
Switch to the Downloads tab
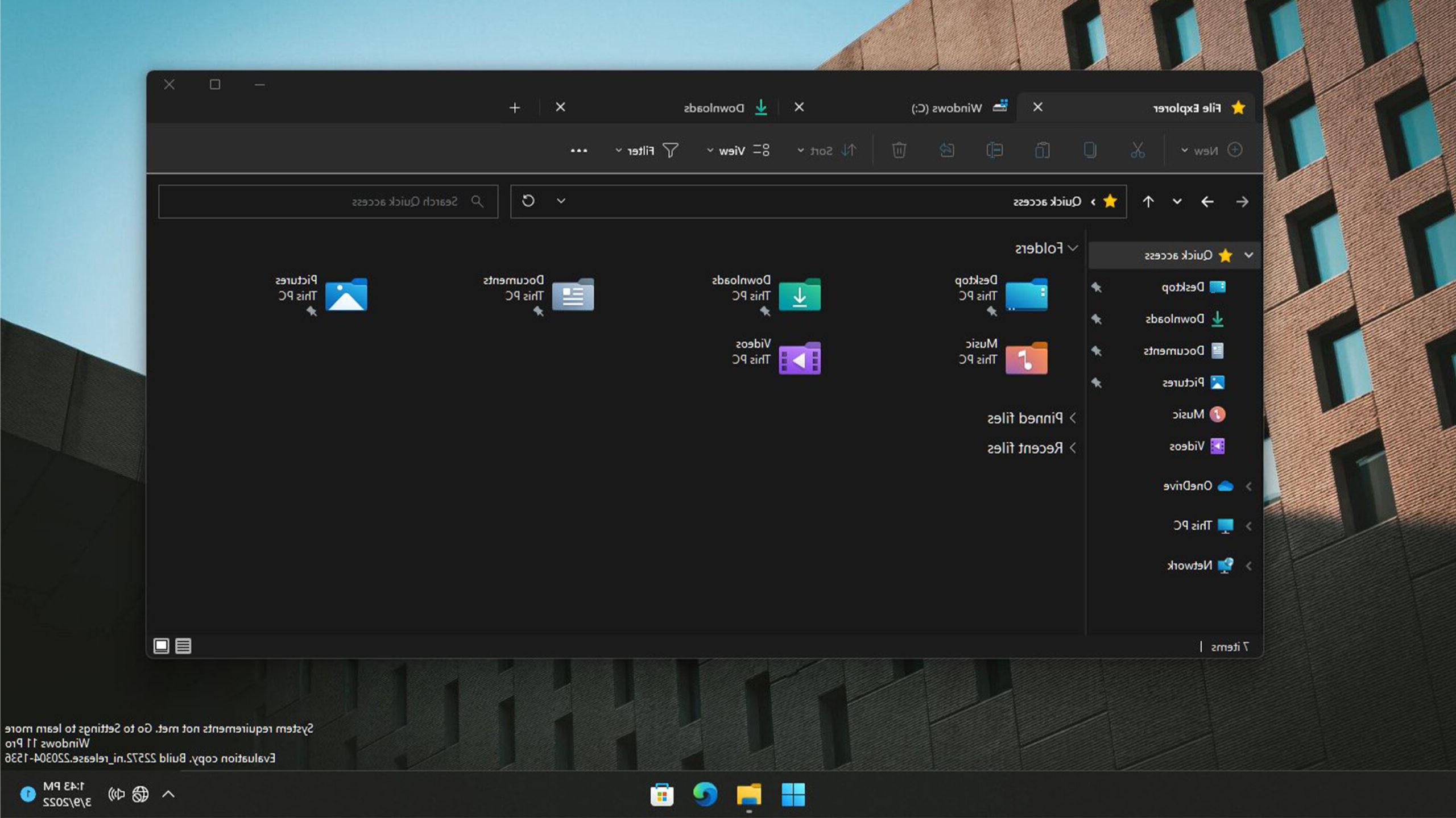pyautogui.click(x=714, y=107)
